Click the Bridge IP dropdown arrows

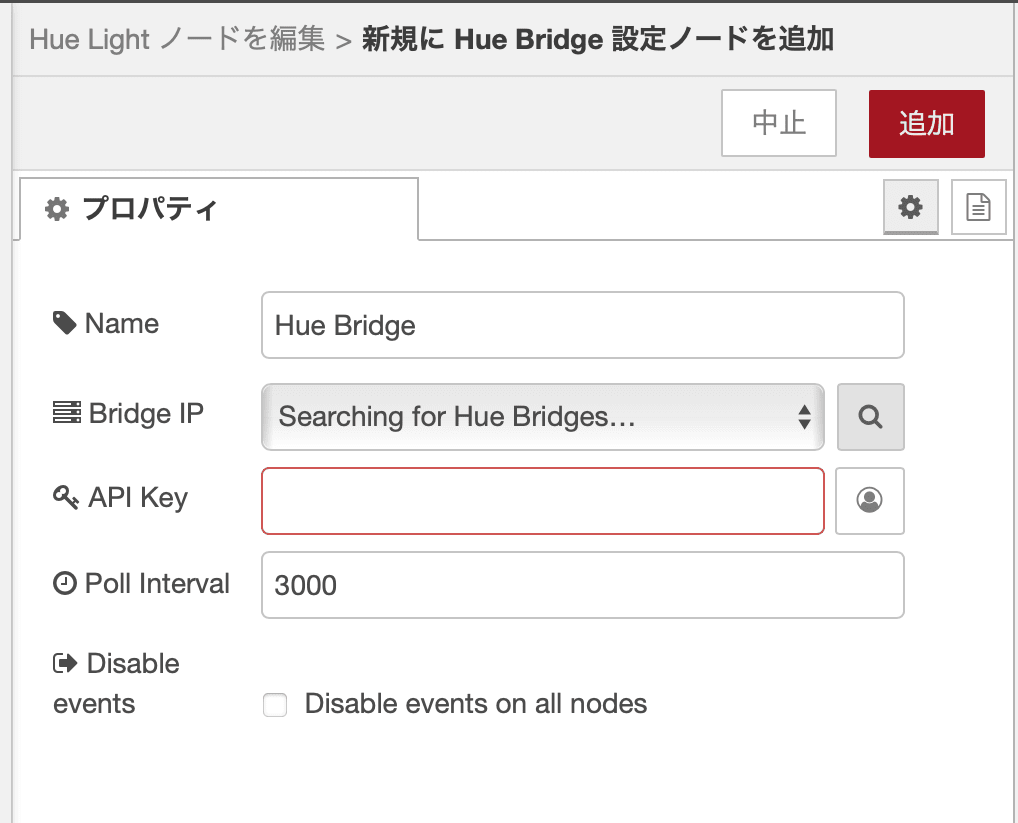(804, 417)
